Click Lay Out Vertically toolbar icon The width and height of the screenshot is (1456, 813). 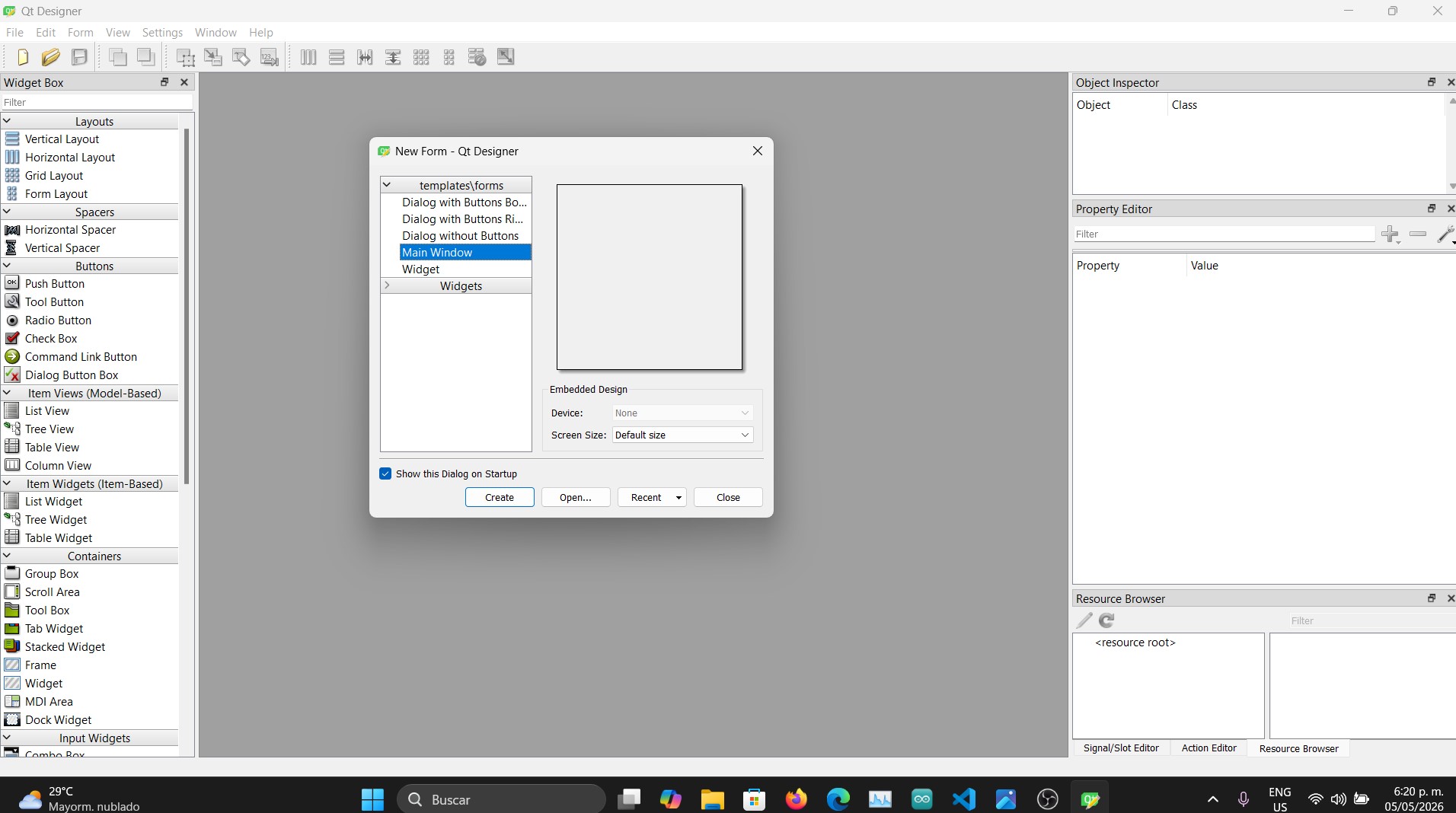[337, 57]
